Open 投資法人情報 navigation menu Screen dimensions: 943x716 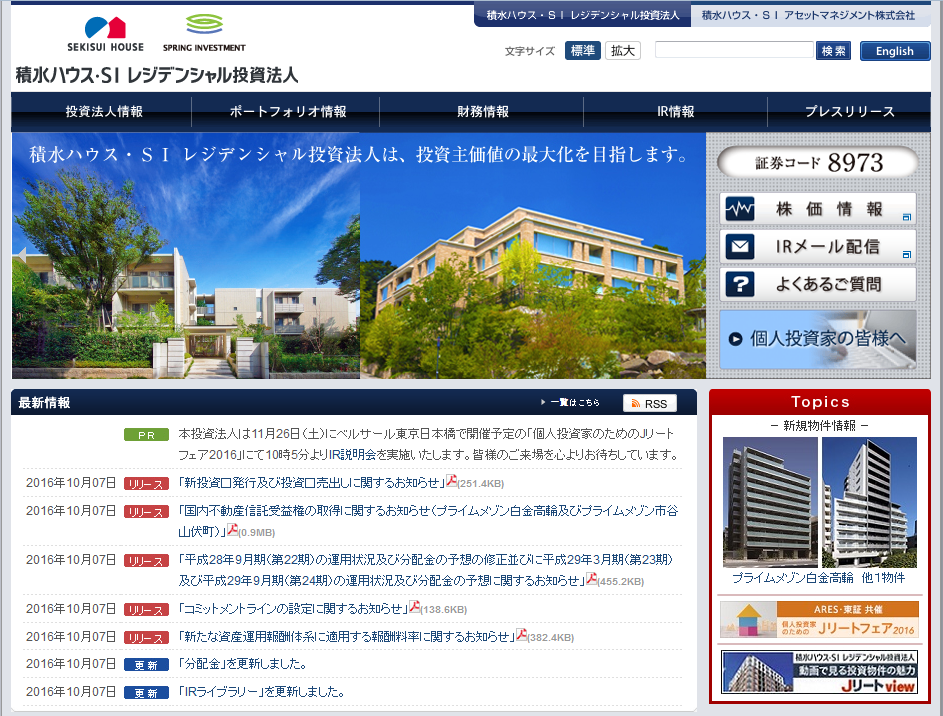(x=103, y=112)
